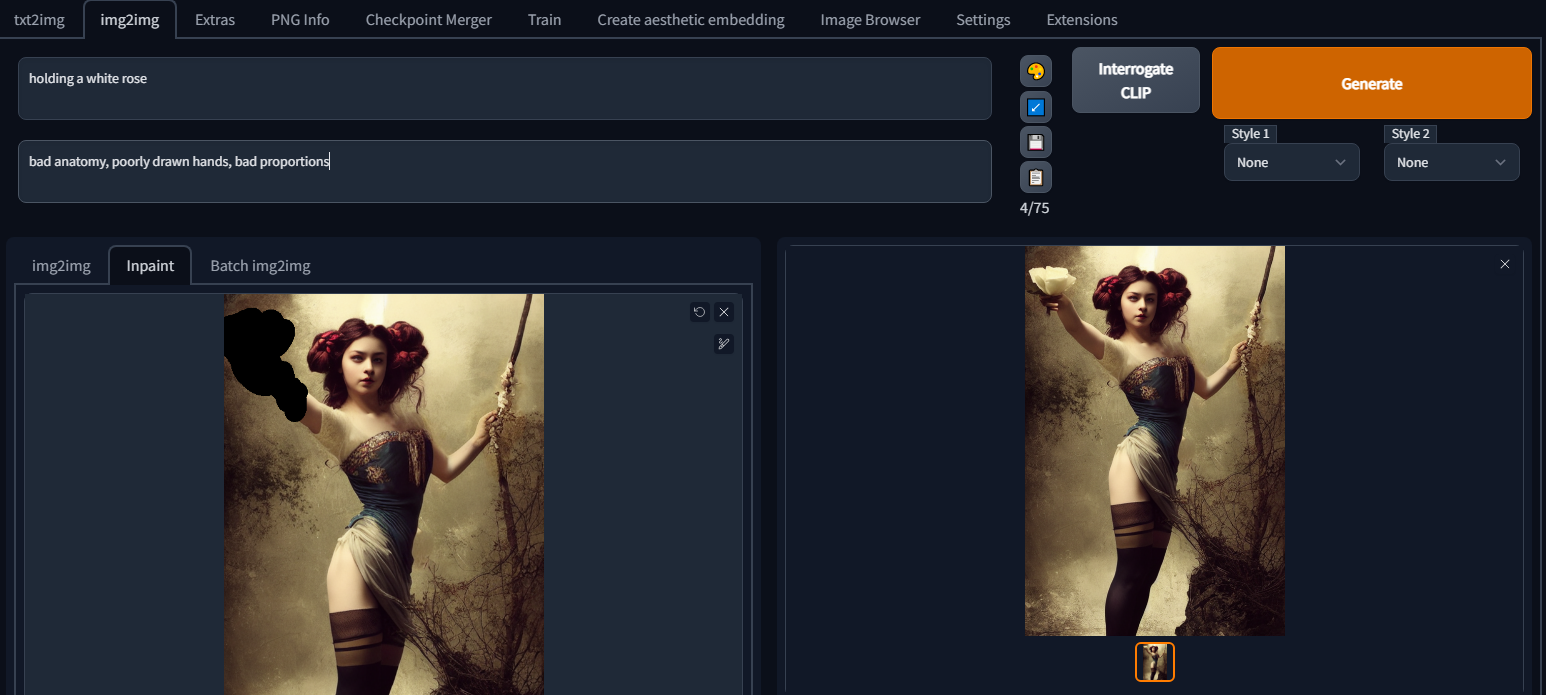Viewport: 1546px width, 695px height.
Task: Switch to the img2img sub-tab
Action: click(61, 266)
